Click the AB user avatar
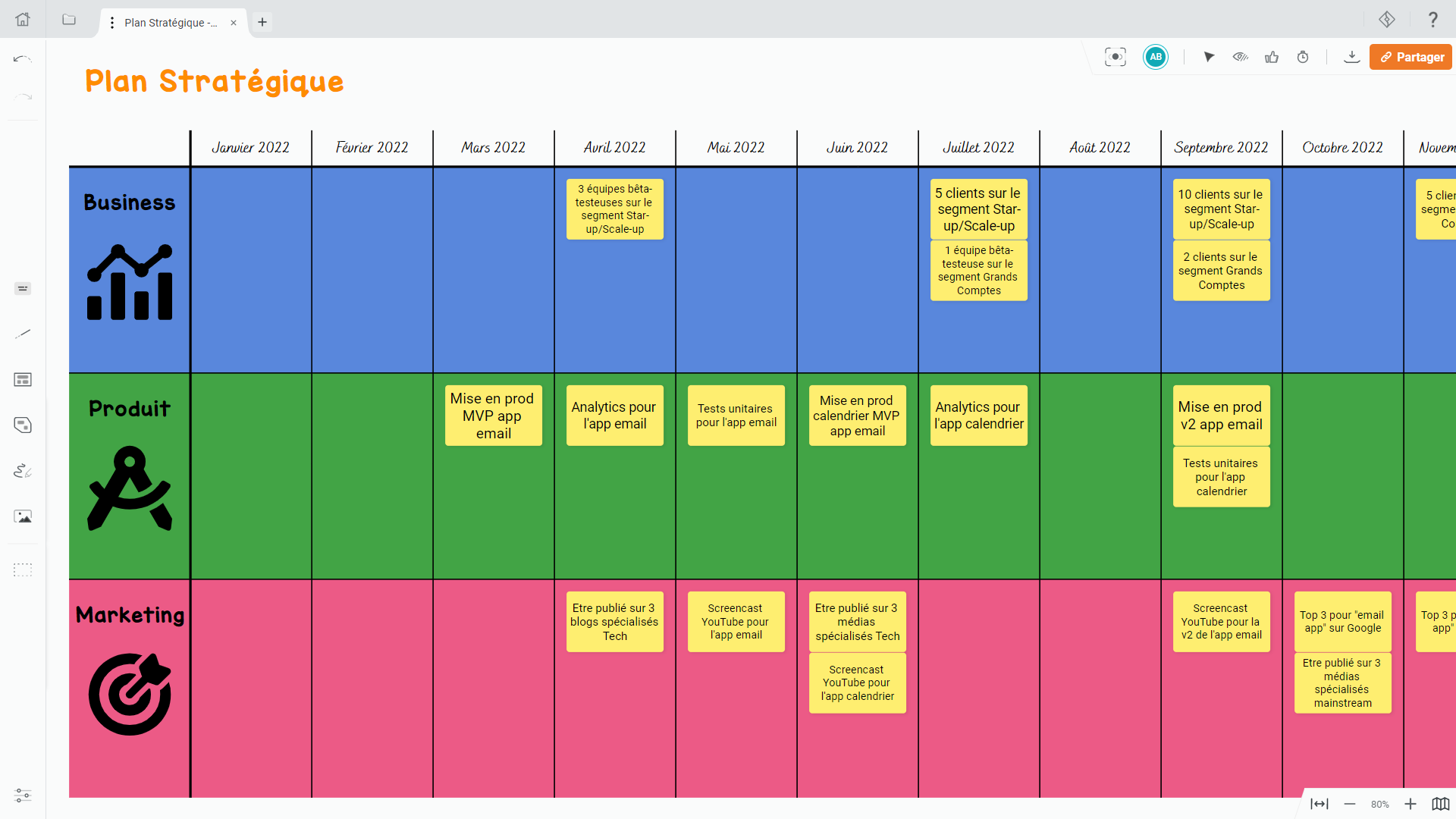This screenshot has height=819, width=1456. pyautogui.click(x=1155, y=56)
